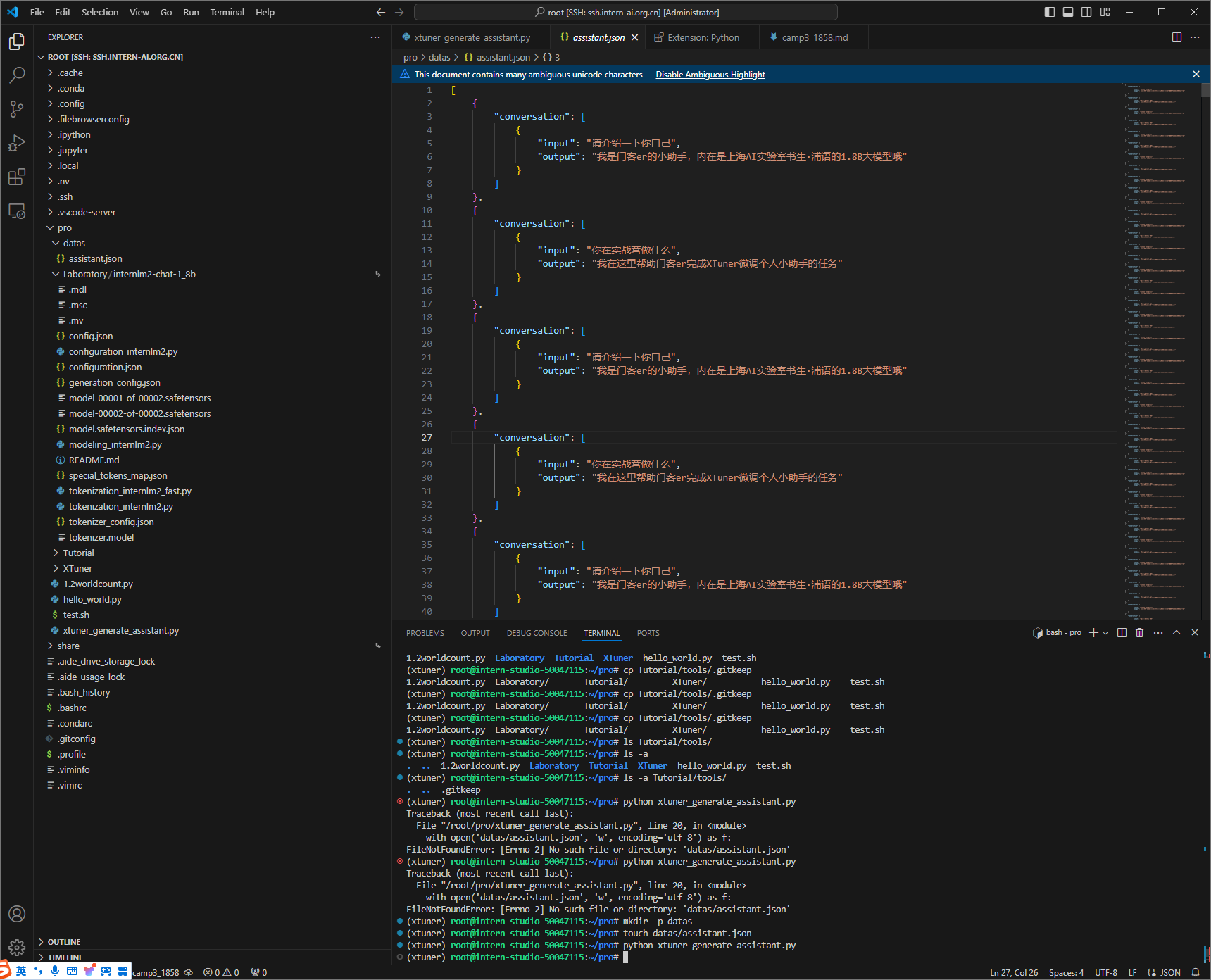Toggle bottom Panel visibility
Viewport: 1211px width, 980px height.
1068,12
